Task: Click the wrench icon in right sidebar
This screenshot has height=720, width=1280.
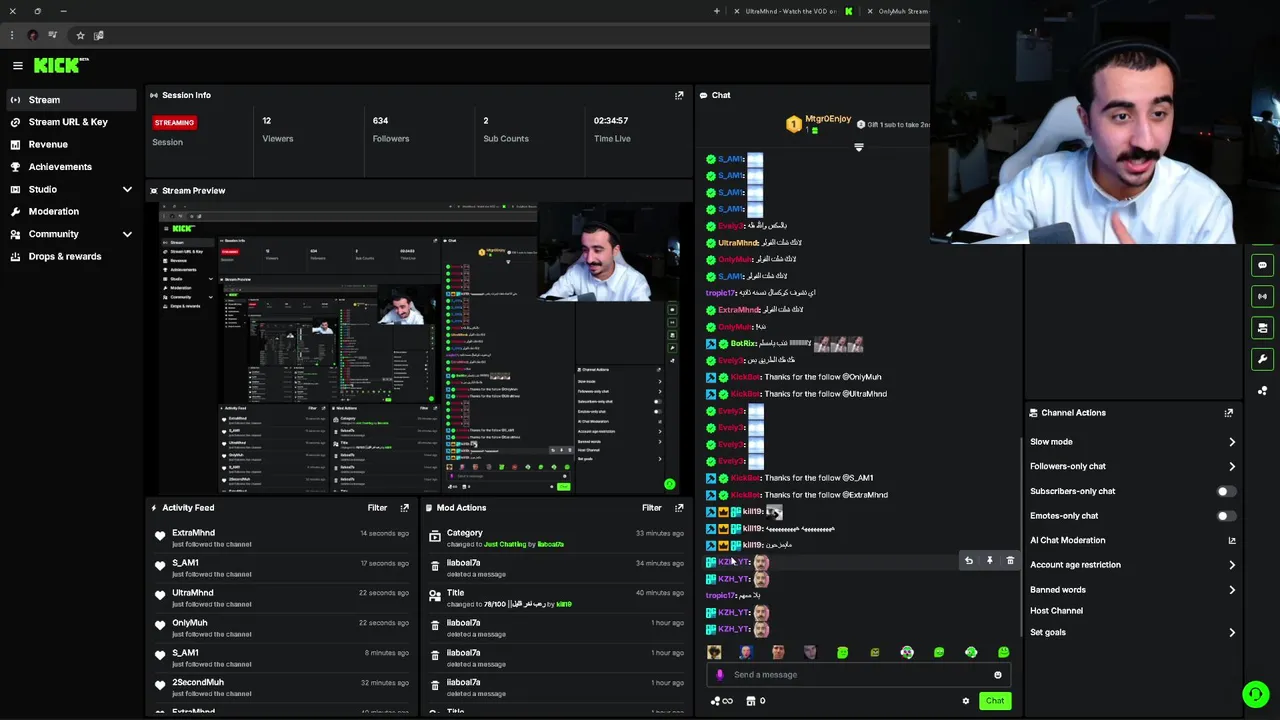Action: (x=1262, y=359)
